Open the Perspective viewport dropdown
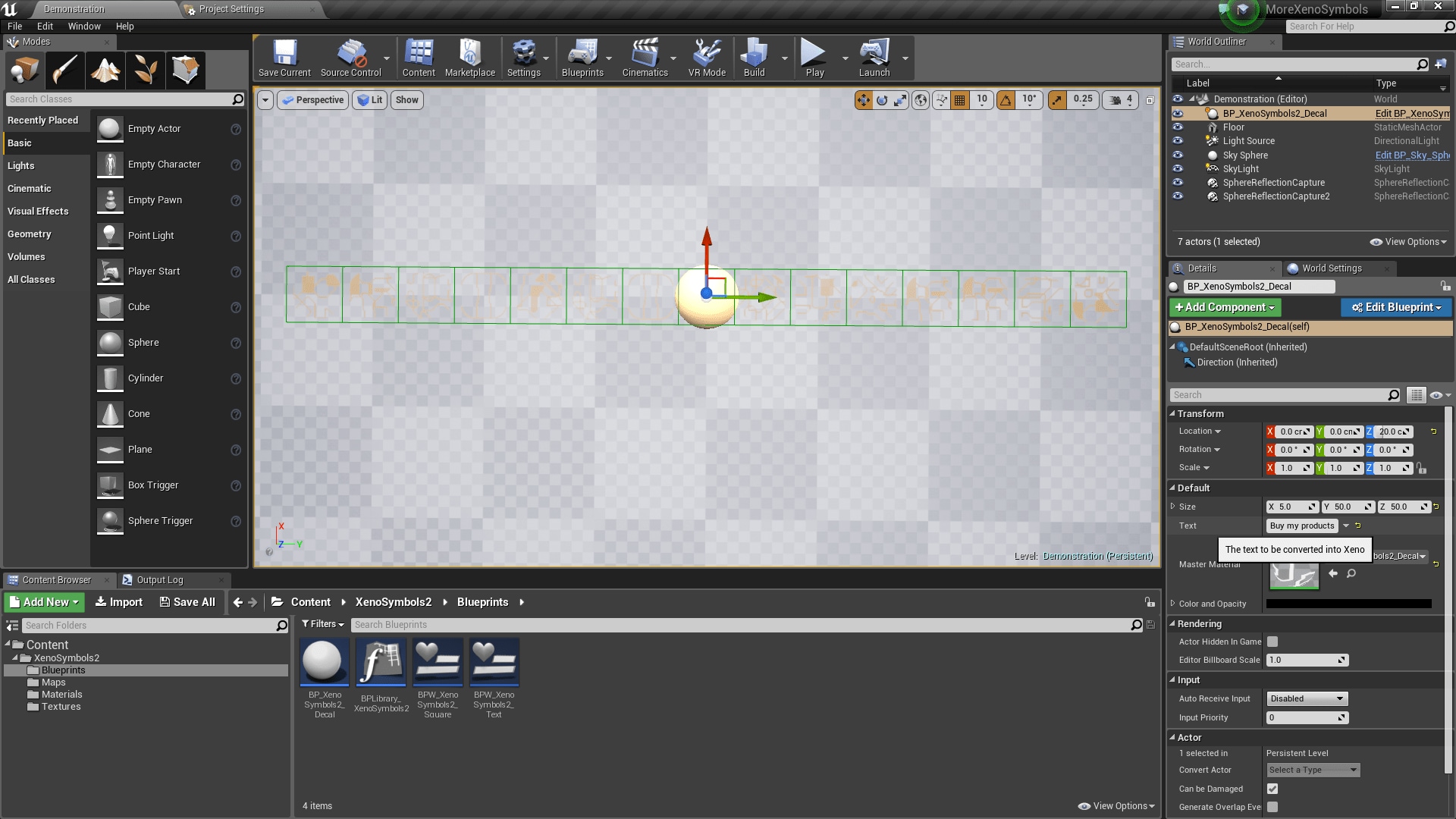This screenshot has width=1456, height=819. click(312, 99)
